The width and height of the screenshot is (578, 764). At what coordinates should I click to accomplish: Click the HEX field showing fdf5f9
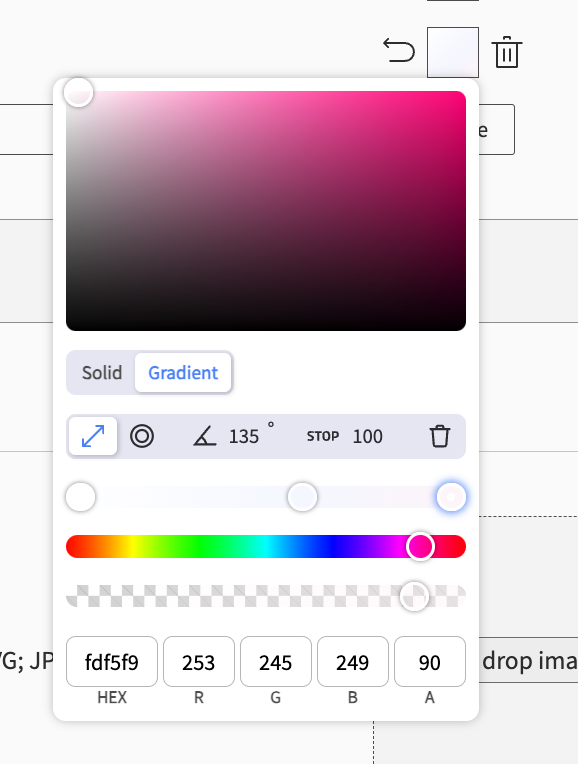[112, 662]
